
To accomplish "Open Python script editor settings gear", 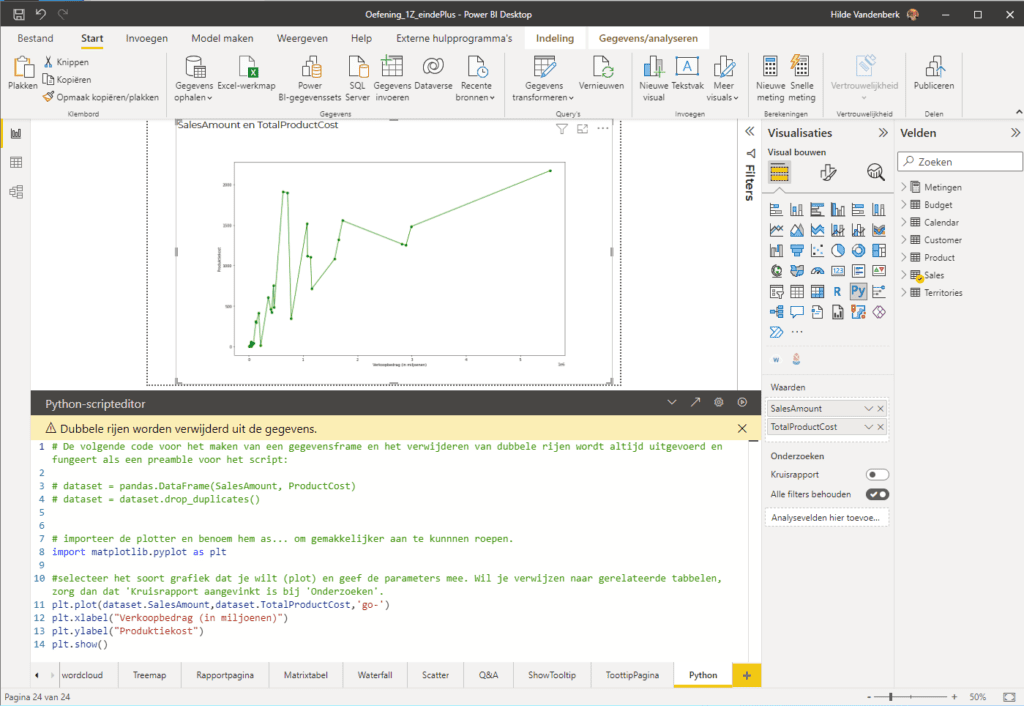I will (x=718, y=402).
